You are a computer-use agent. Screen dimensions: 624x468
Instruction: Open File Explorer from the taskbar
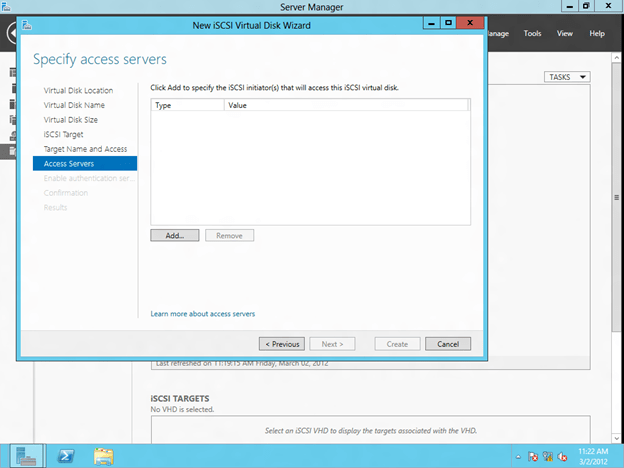tap(103, 456)
